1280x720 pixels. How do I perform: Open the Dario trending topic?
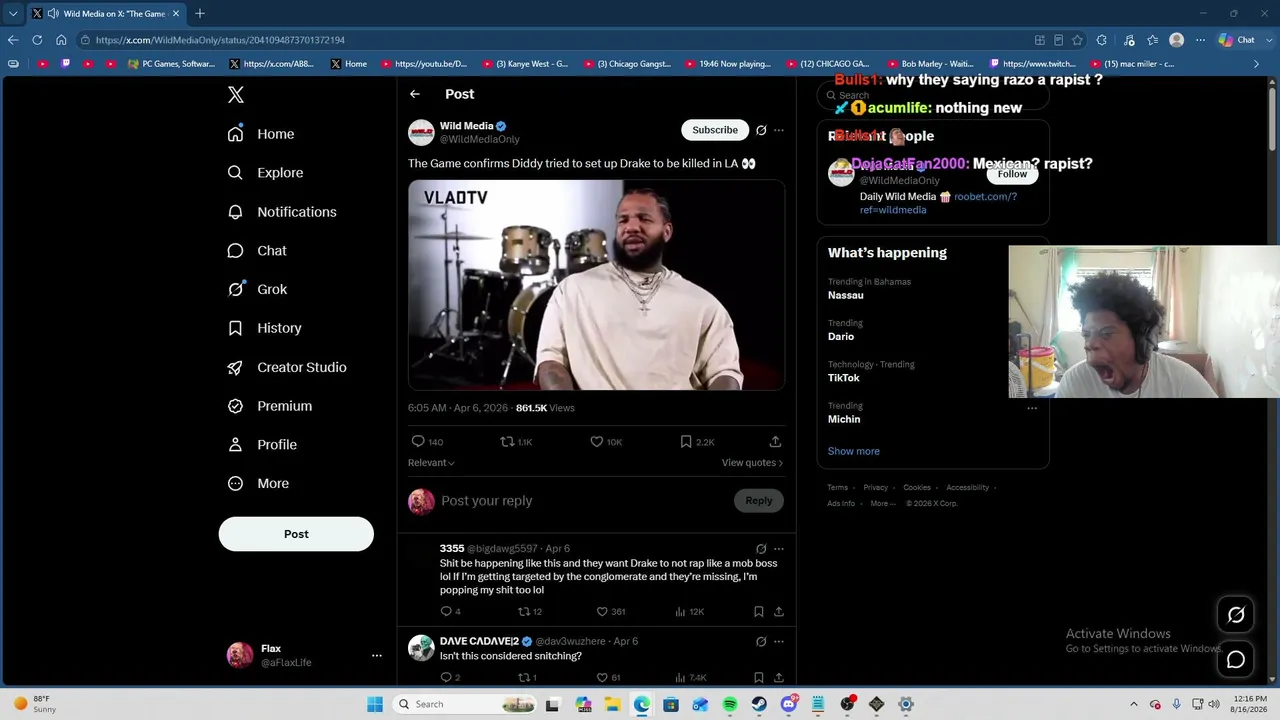tap(841, 337)
